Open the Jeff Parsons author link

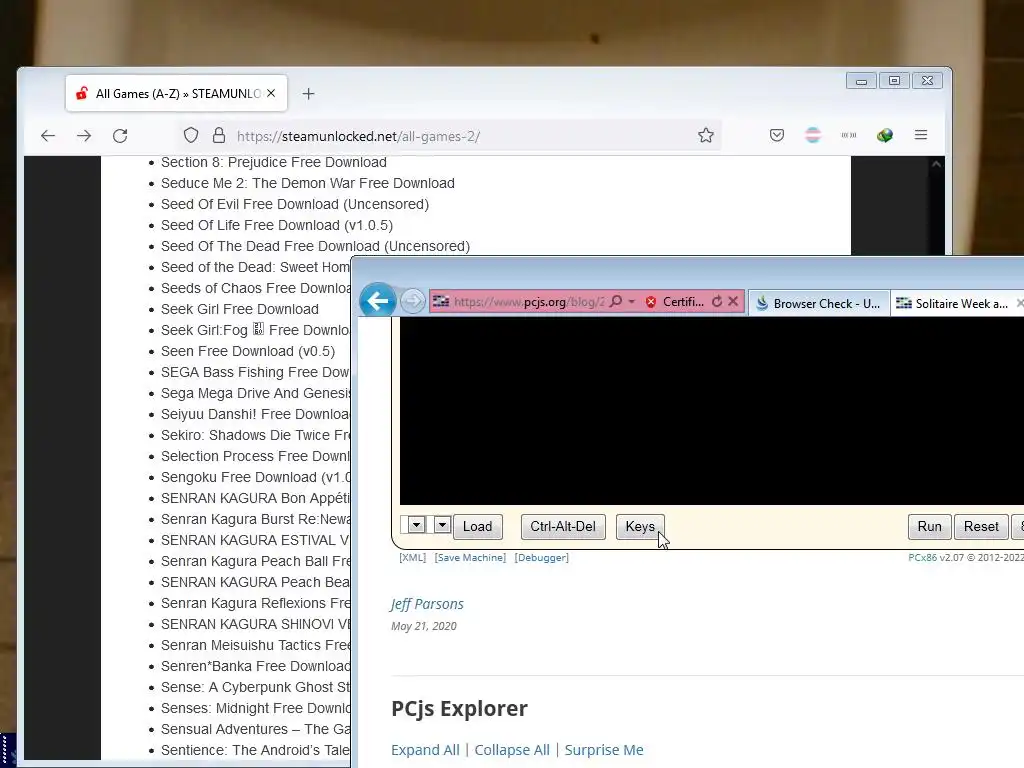pos(427,604)
